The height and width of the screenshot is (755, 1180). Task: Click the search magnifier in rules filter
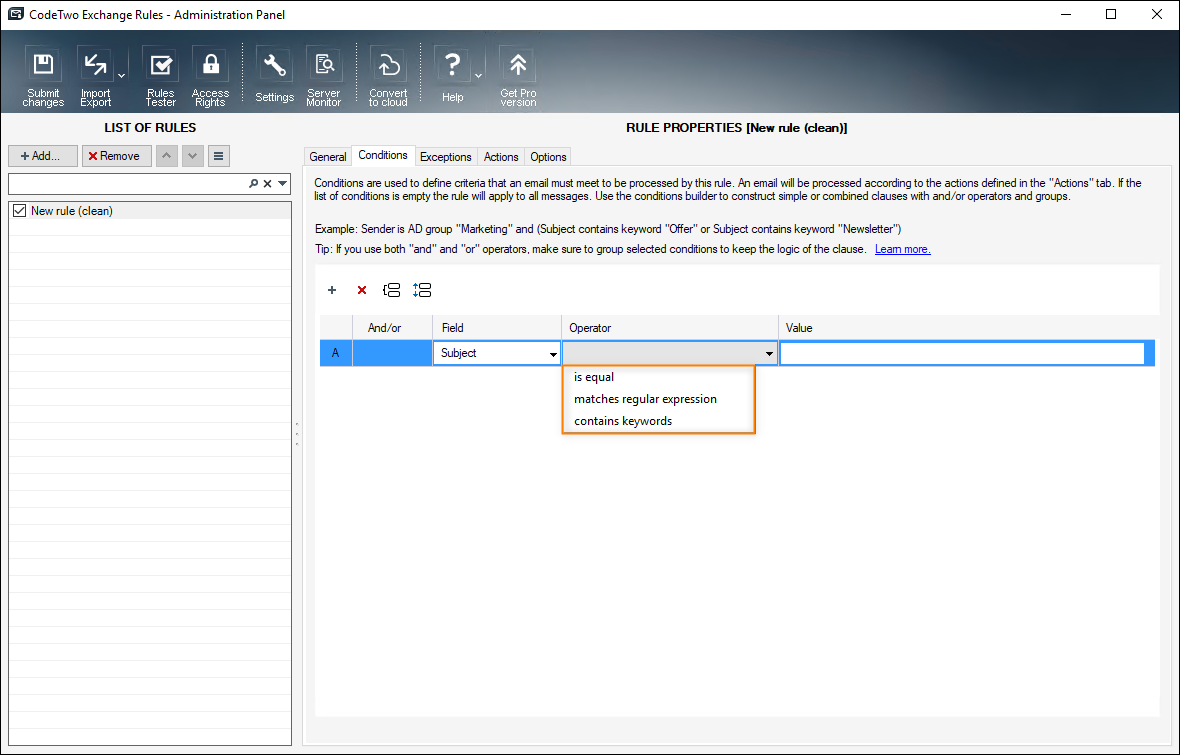coord(254,184)
